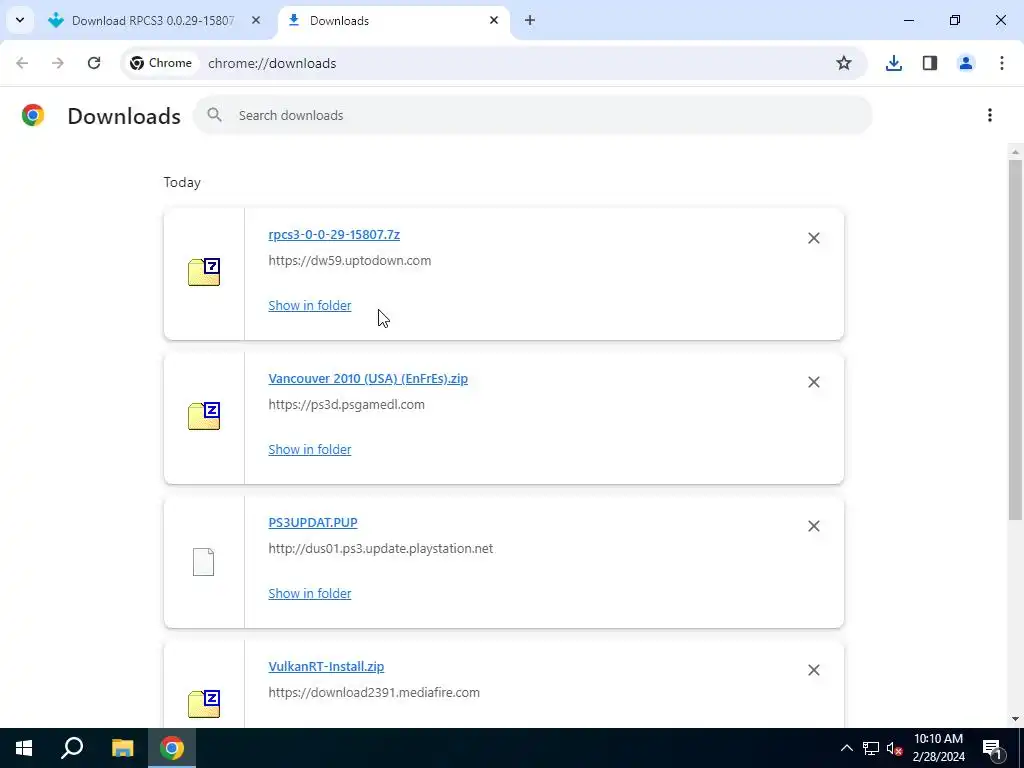Viewport: 1024px width, 768px height.
Task: Click the zip icon for Vancouver 2010
Action: 204,416
